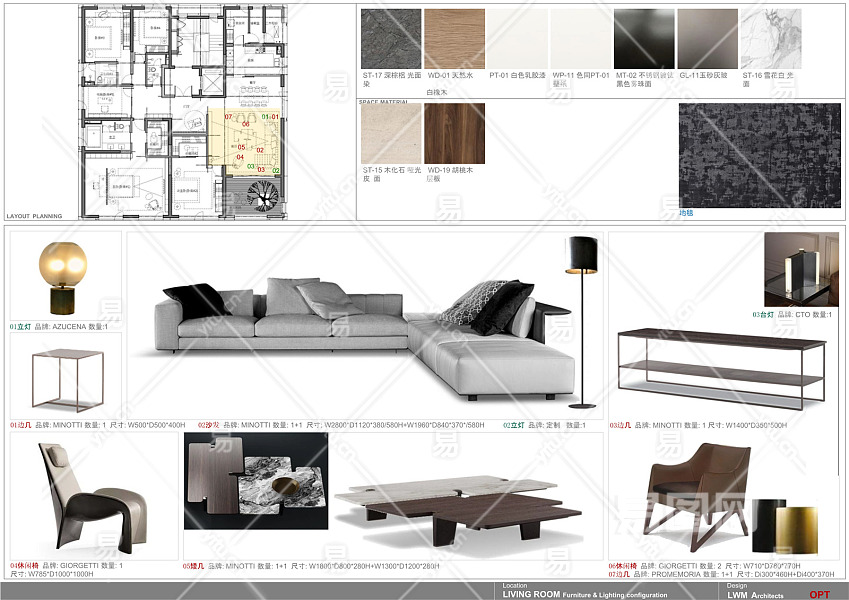Image resolution: width=849 pixels, height=600 pixels.
Task: Click the '01休闲椅 品牌: GIORGETTI' caption
Action: (x=67, y=569)
